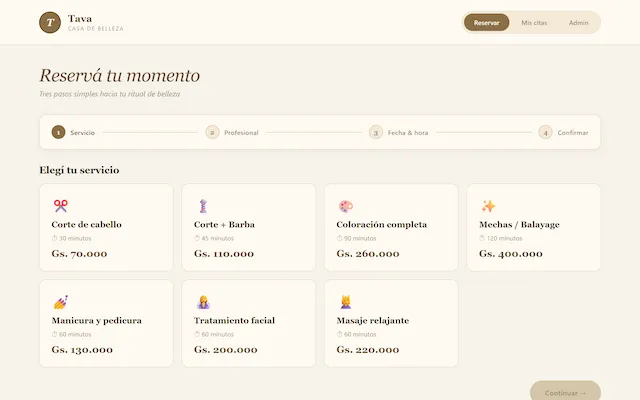Click the price Gs. 220.000
640x400 pixels.
tap(368, 349)
